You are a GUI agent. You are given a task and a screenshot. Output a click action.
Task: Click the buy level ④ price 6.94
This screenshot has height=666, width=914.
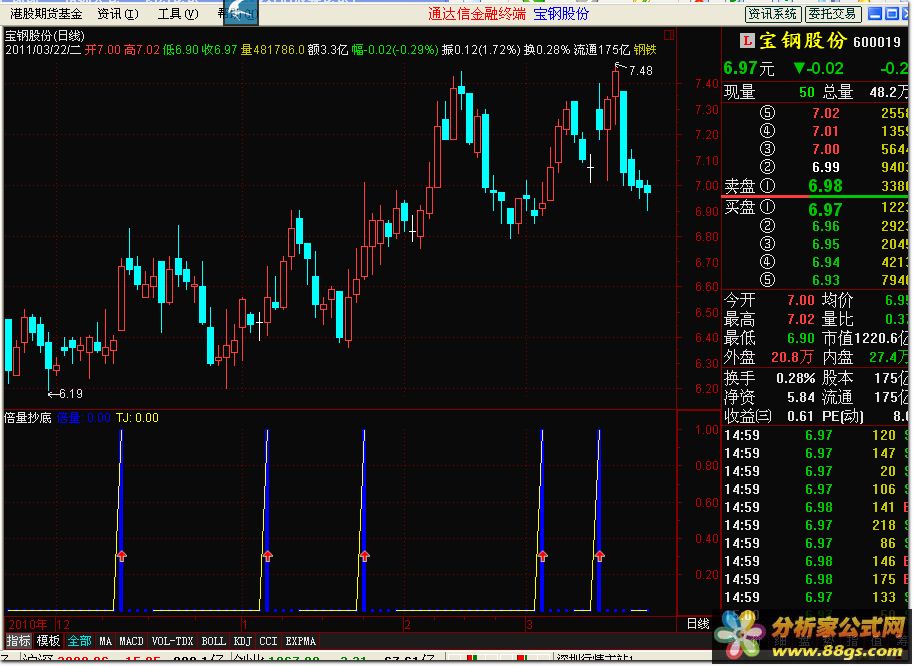tap(825, 262)
